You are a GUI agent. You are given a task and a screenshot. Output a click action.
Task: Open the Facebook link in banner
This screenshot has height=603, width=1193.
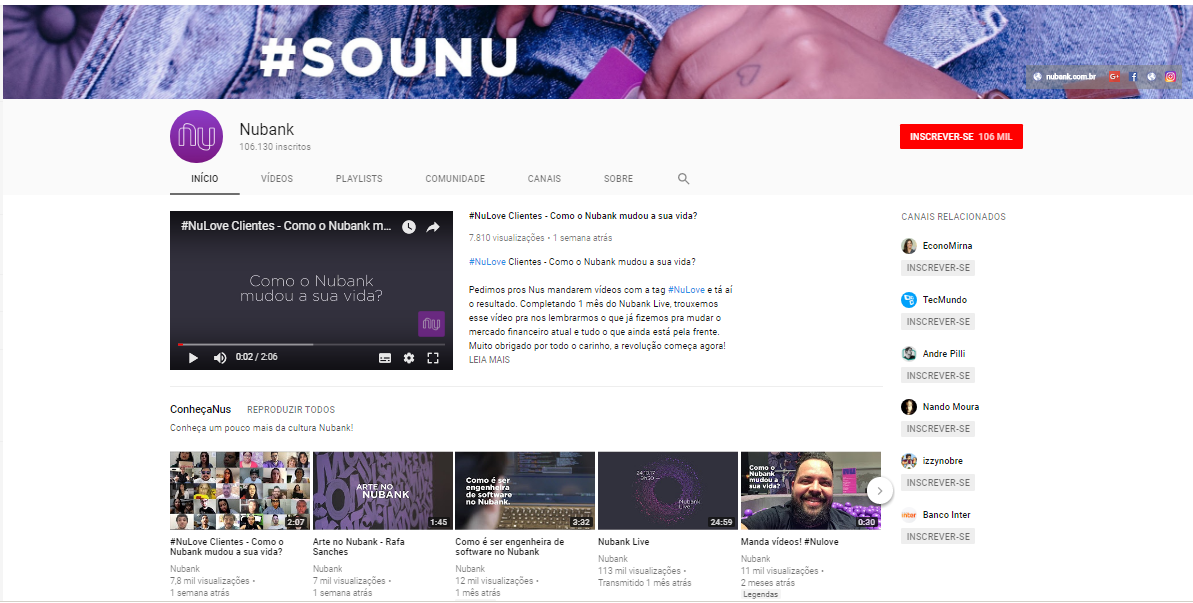tap(1134, 76)
